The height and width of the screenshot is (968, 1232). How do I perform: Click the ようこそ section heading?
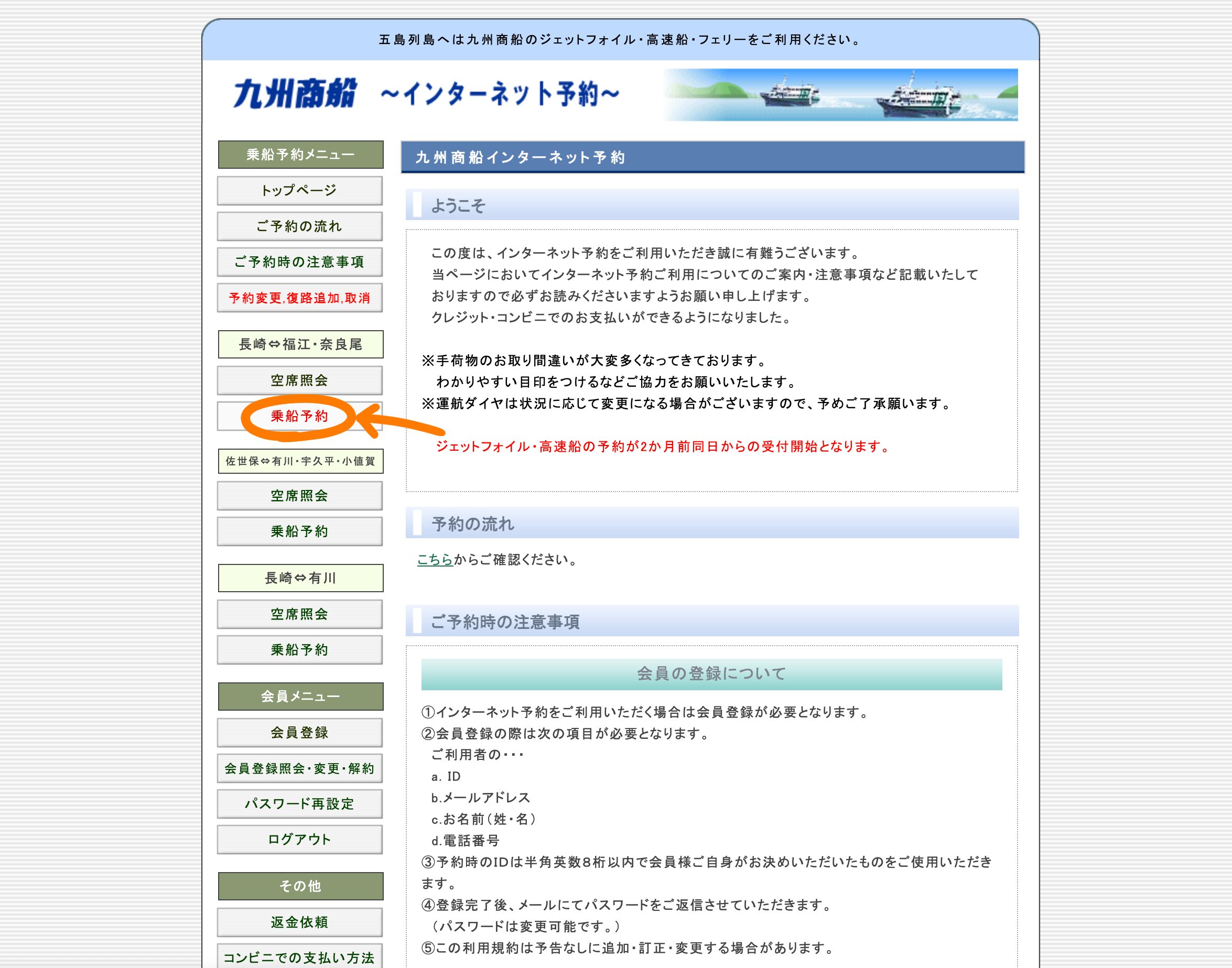(x=712, y=205)
